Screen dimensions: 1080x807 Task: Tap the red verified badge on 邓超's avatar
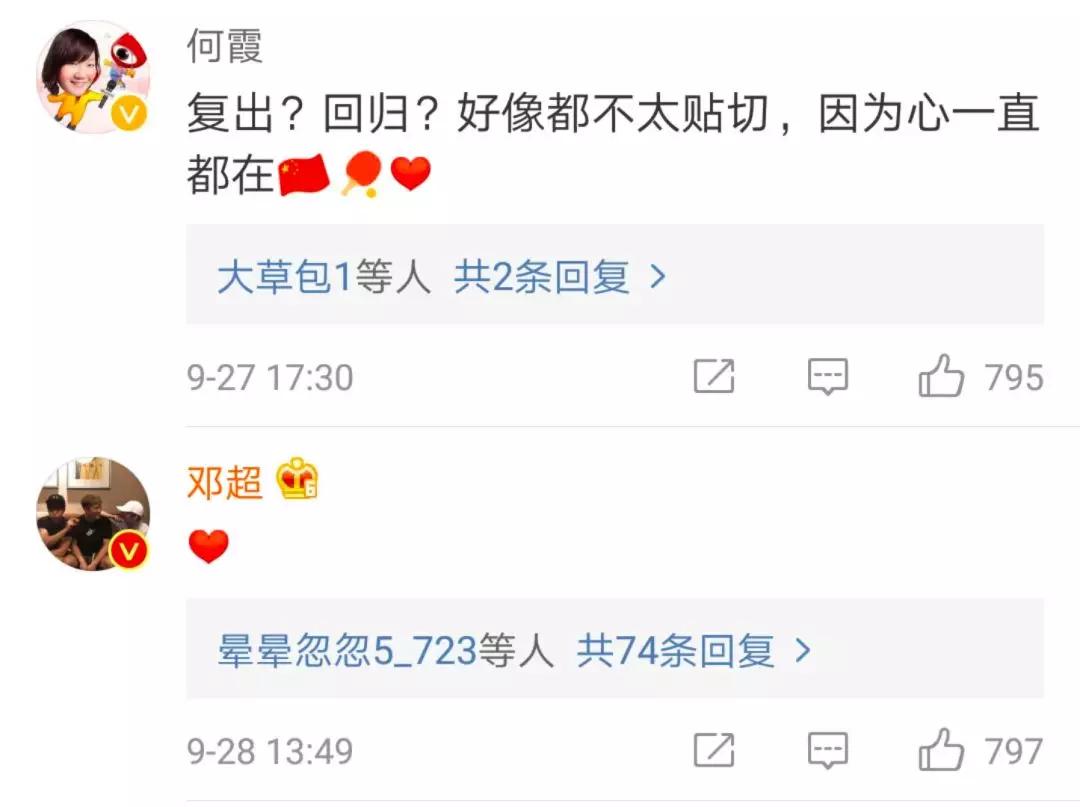(x=129, y=551)
